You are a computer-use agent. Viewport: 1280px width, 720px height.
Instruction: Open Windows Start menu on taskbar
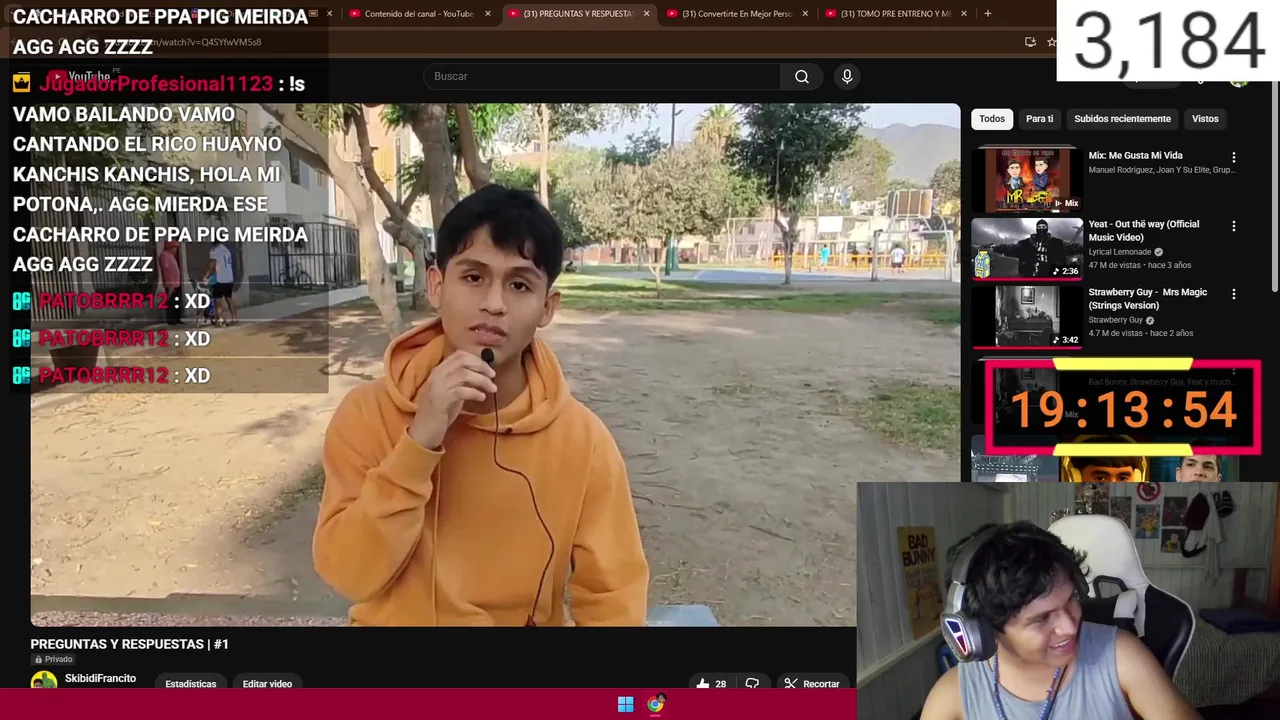coord(625,705)
